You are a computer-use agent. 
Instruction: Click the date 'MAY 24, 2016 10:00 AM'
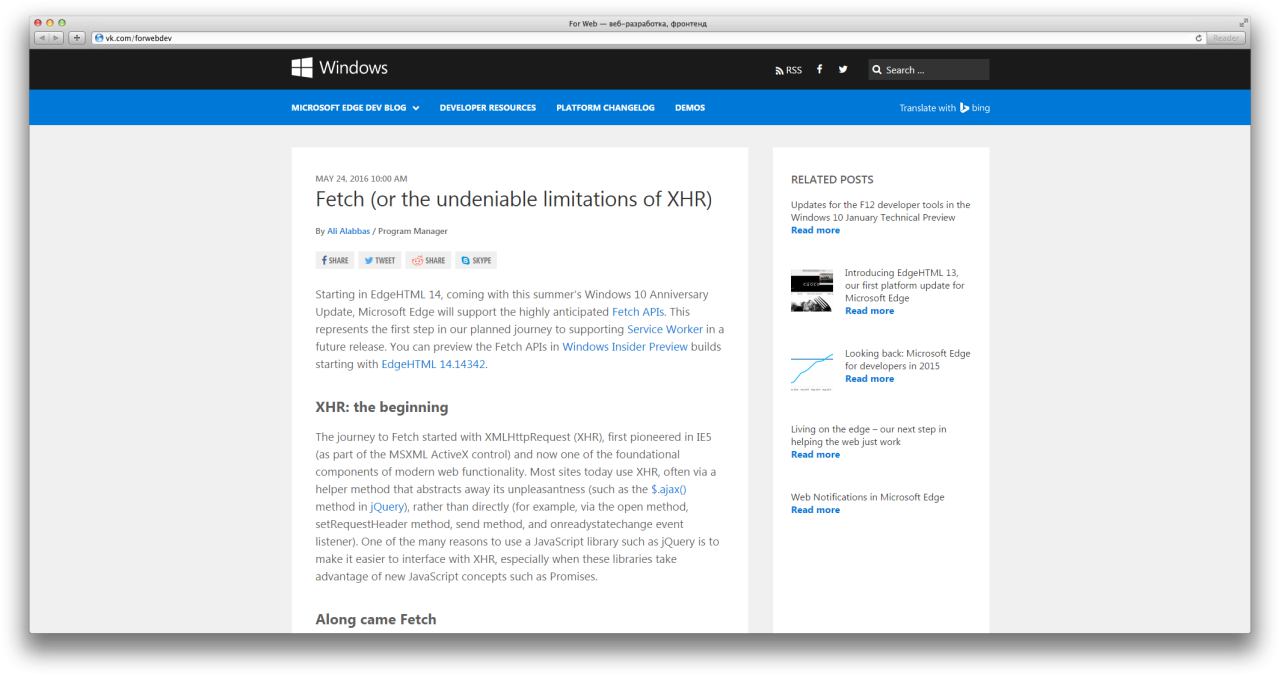click(x=361, y=178)
